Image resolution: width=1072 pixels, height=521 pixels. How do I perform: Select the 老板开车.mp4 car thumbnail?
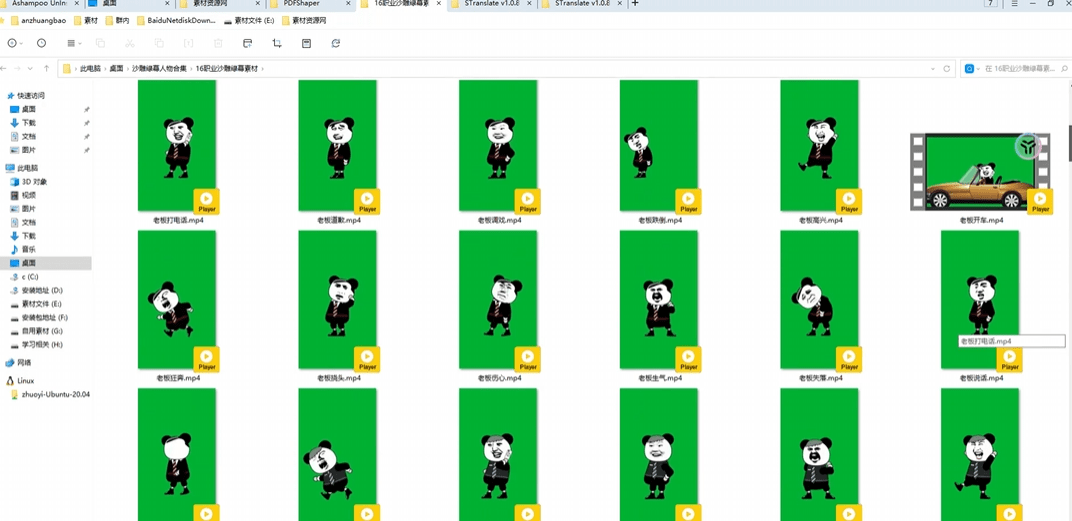click(979, 172)
